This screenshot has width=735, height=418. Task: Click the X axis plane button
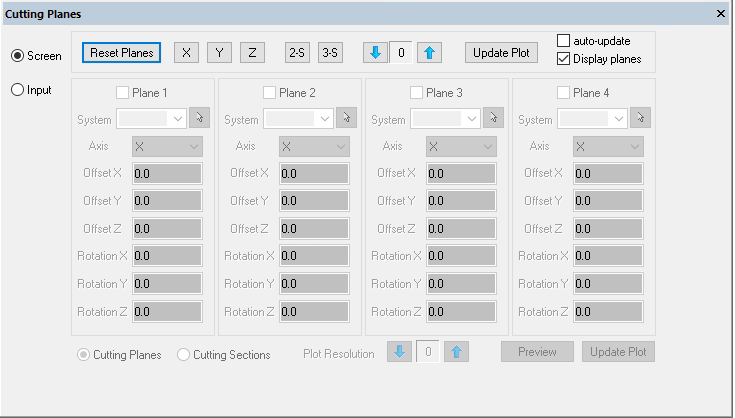[186, 53]
